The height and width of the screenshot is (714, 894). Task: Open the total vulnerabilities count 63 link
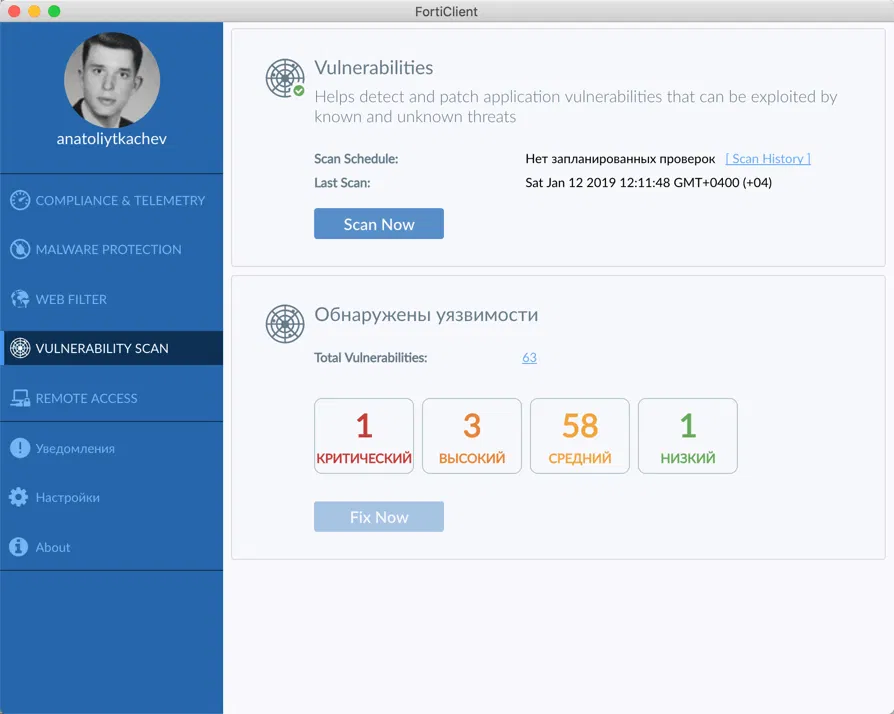click(529, 358)
